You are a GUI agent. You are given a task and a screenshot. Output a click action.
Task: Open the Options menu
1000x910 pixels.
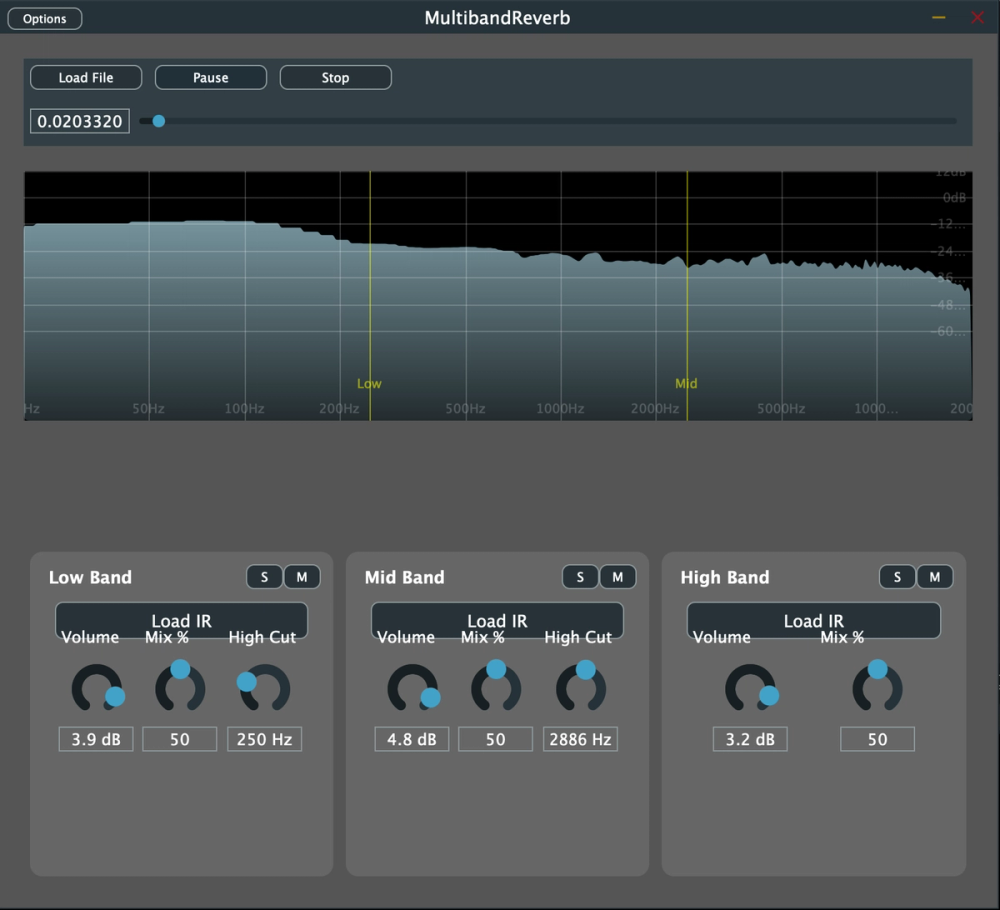coord(45,19)
